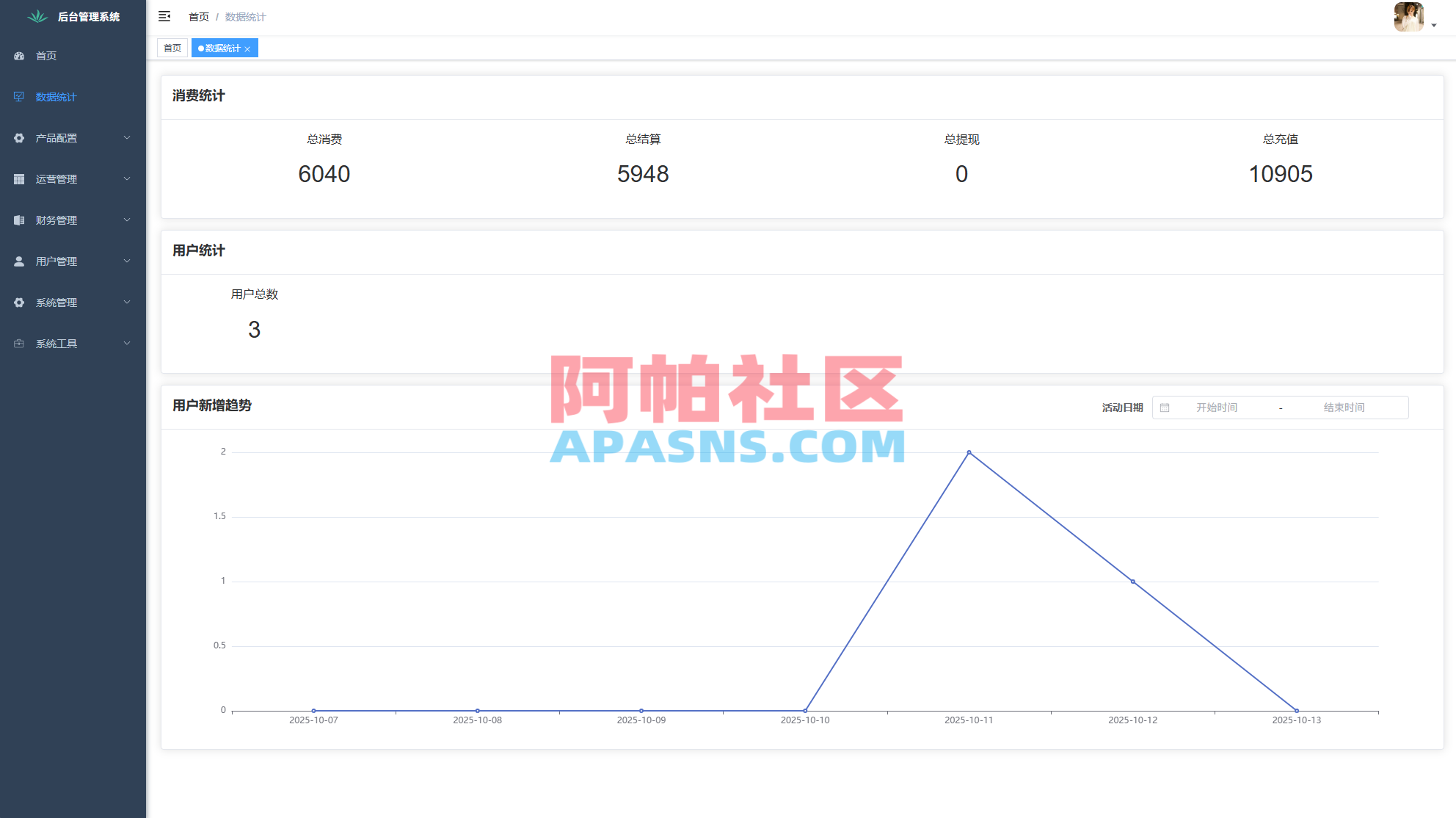The image size is (1456, 818).
Task: Expand the 系统工具 menu section
Action: tap(71, 343)
